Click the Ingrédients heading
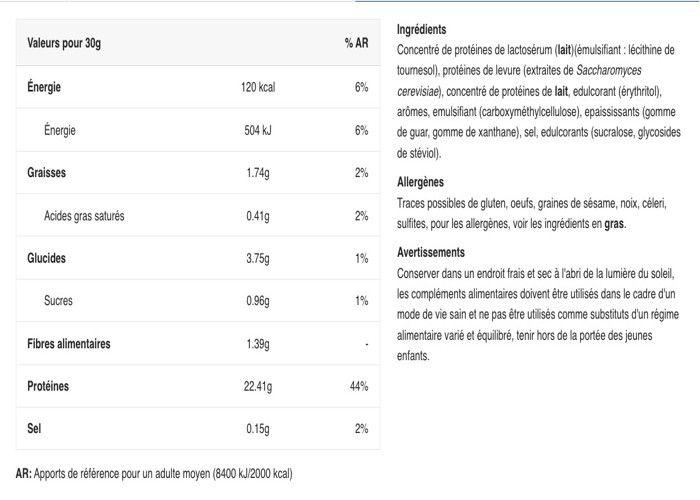This screenshot has height=500, width=700. (421, 30)
